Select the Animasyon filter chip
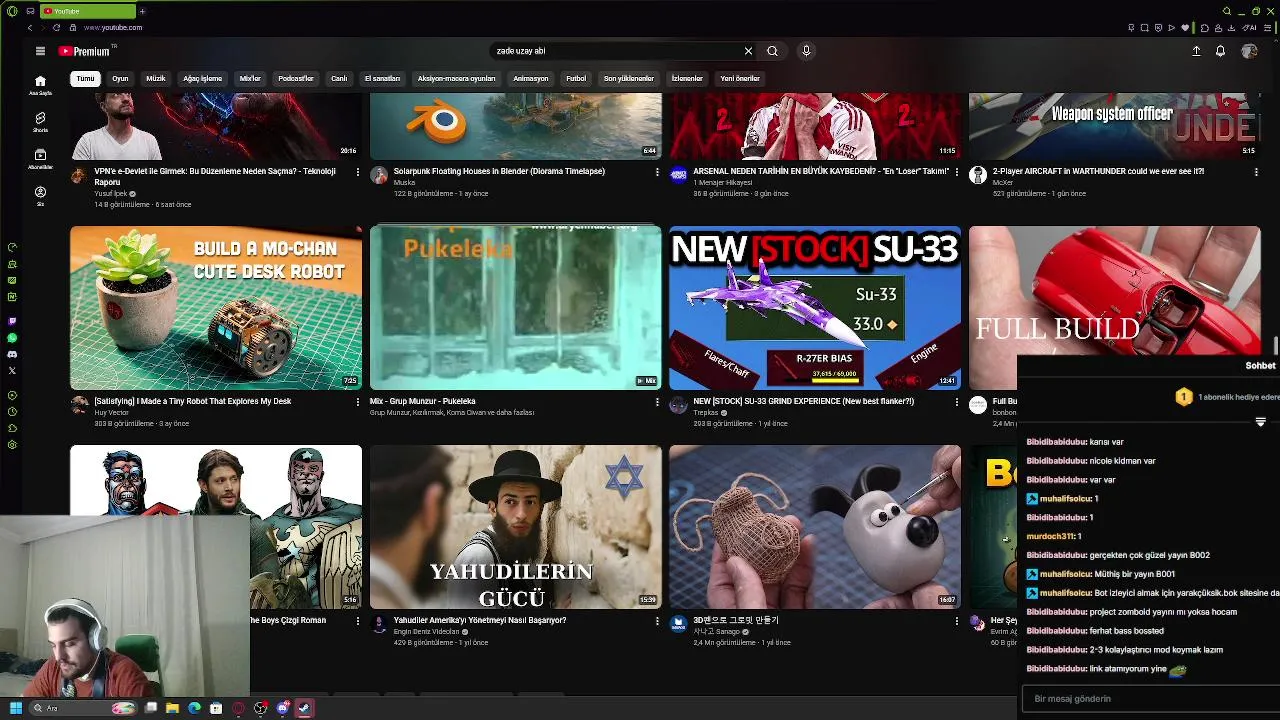Image resolution: width=1280 pixels, height=720 pixels. (x=531, y=78)
